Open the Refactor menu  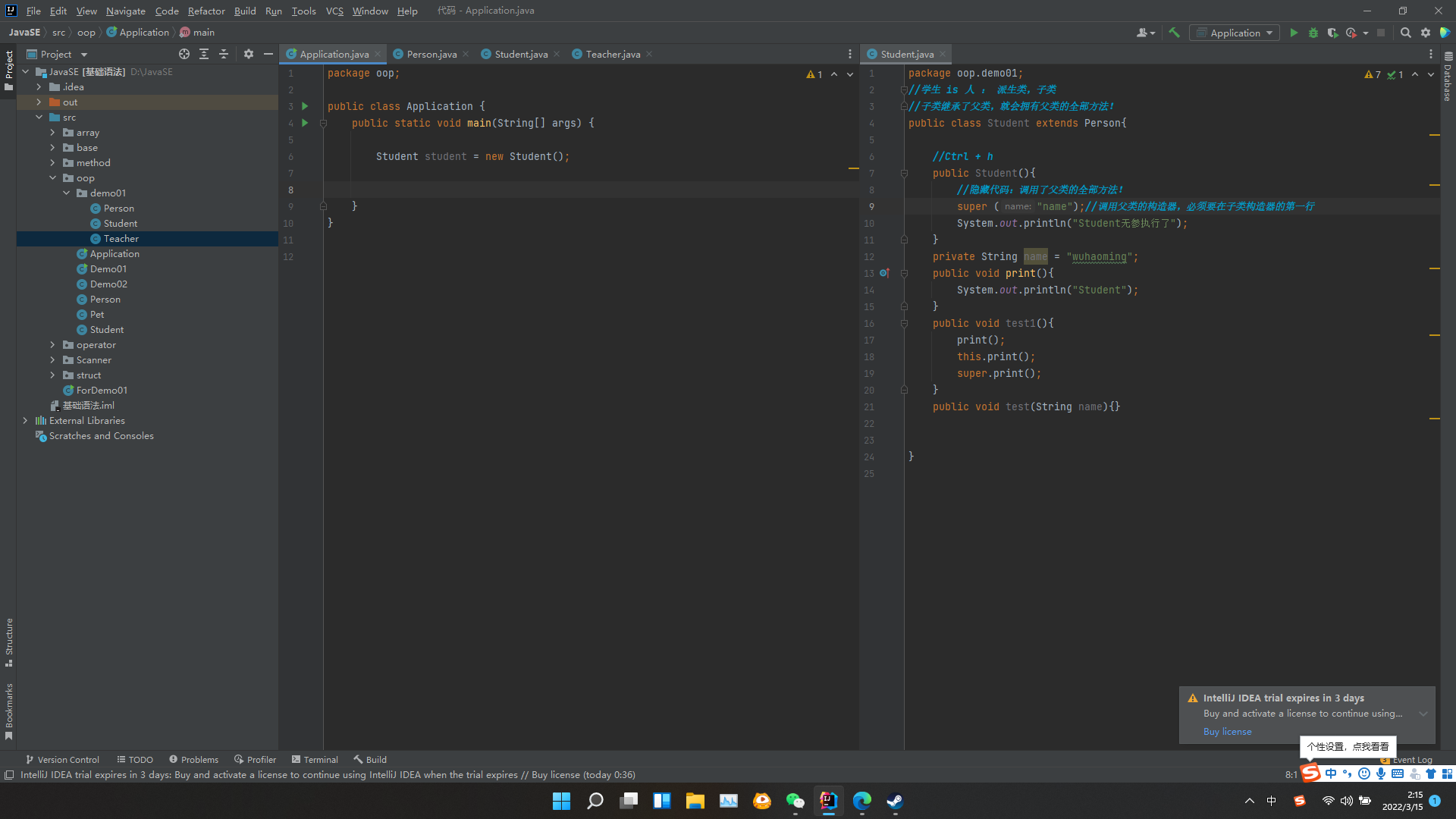[x=206, y=11]
